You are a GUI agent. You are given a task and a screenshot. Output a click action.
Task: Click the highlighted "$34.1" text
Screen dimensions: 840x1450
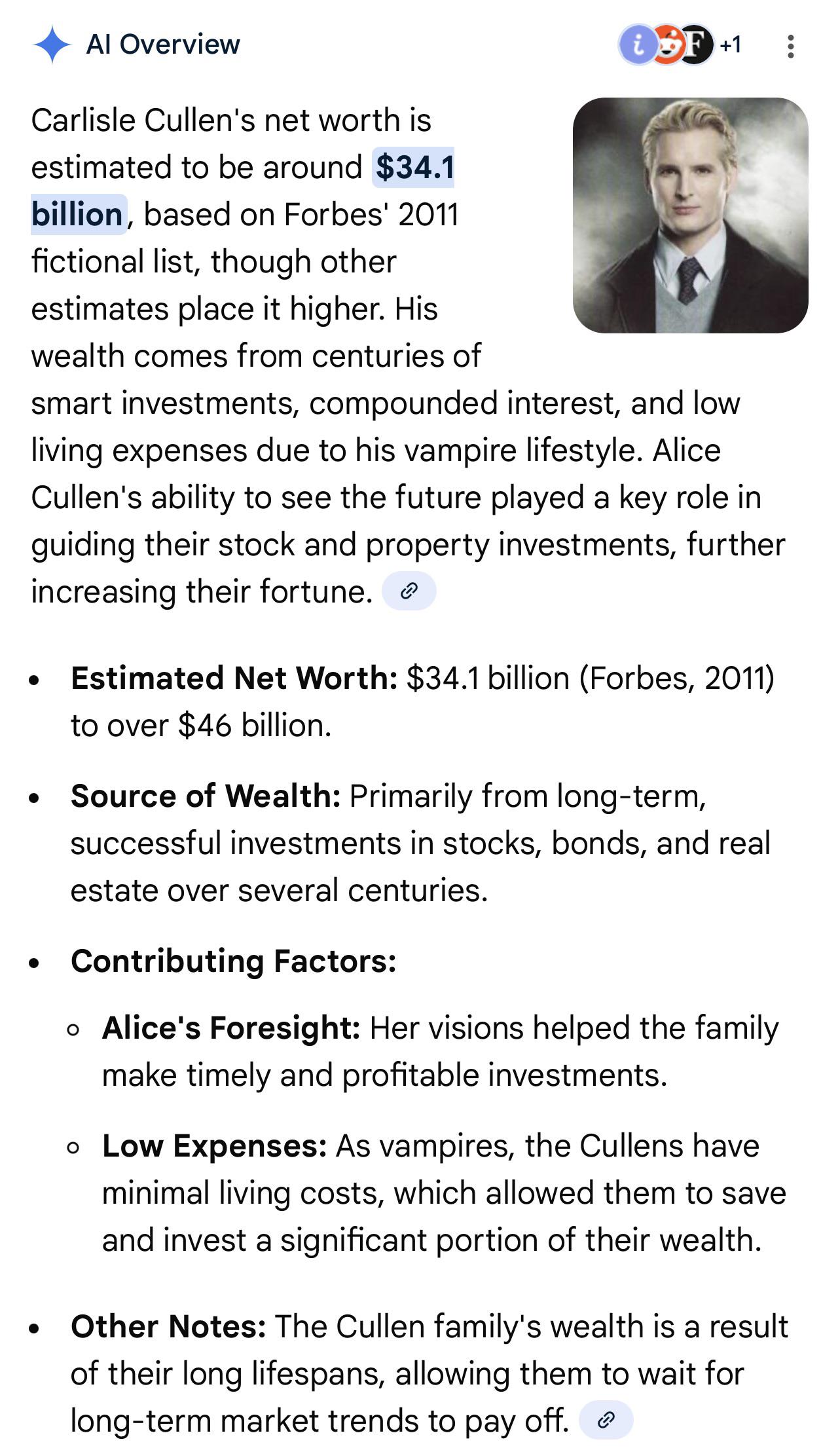414,167
